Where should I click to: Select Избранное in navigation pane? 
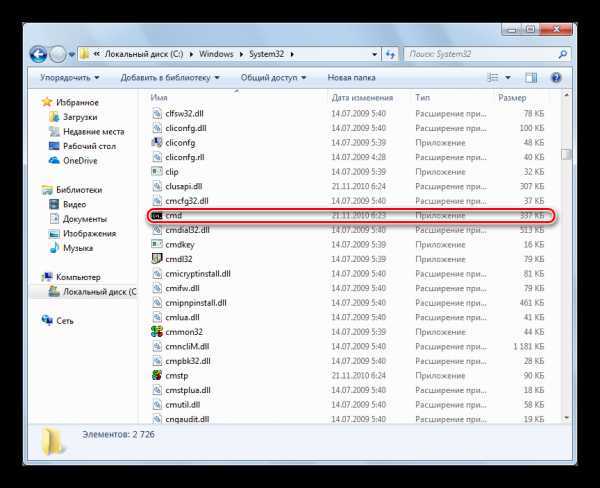pyautogui.click(x=70, y=102)
